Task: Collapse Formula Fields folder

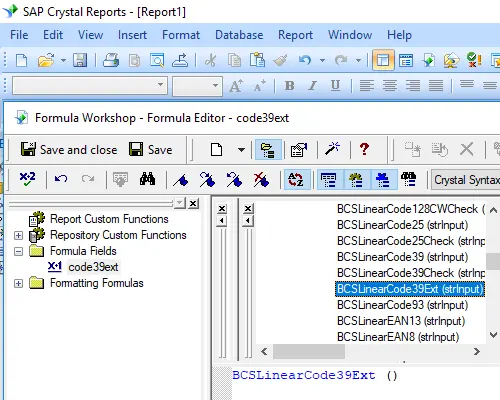Action: (x=18, y=251)
